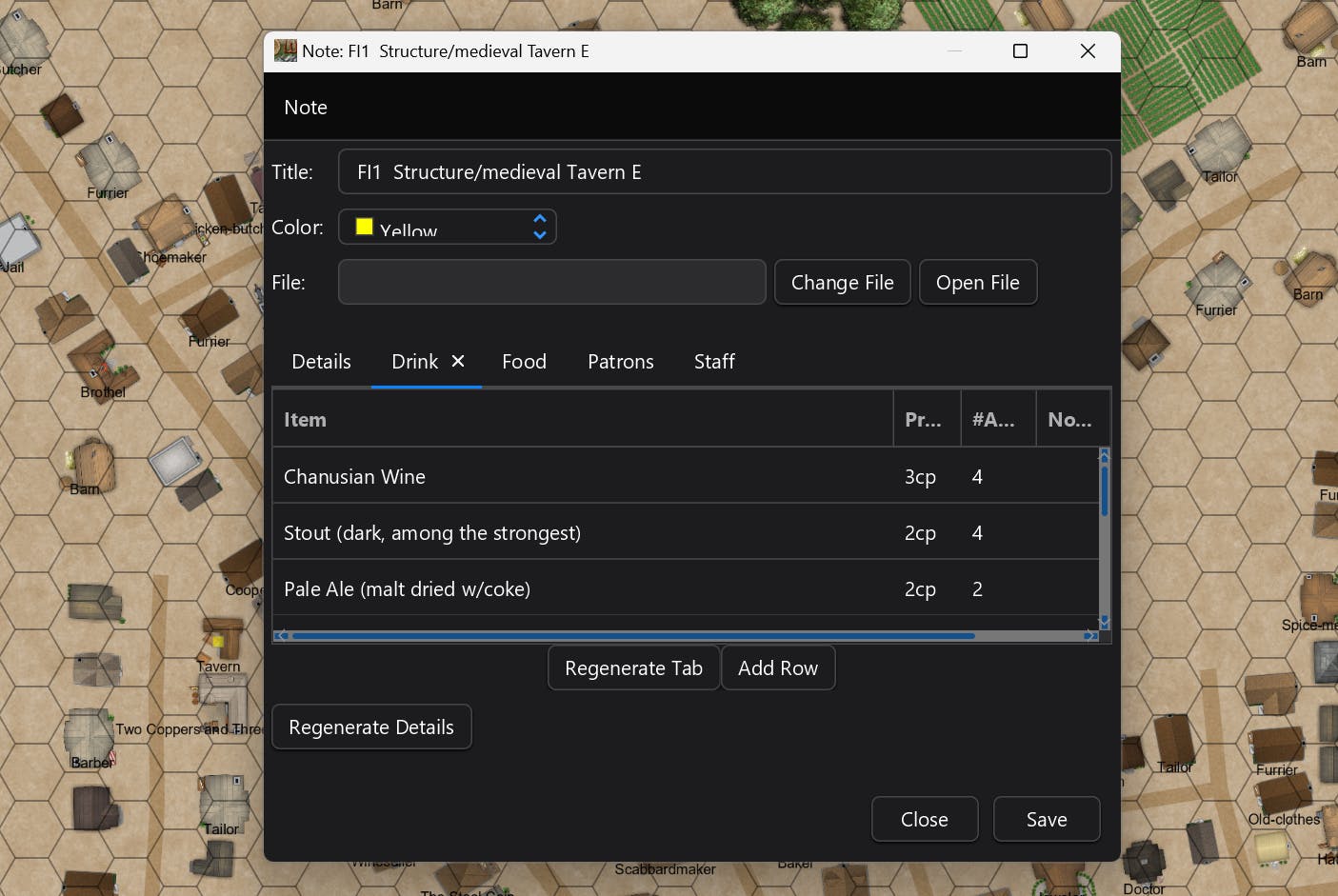Select the Patrons tab
1338x896 pixels.
pyautogui.click(x=620, y=362)
